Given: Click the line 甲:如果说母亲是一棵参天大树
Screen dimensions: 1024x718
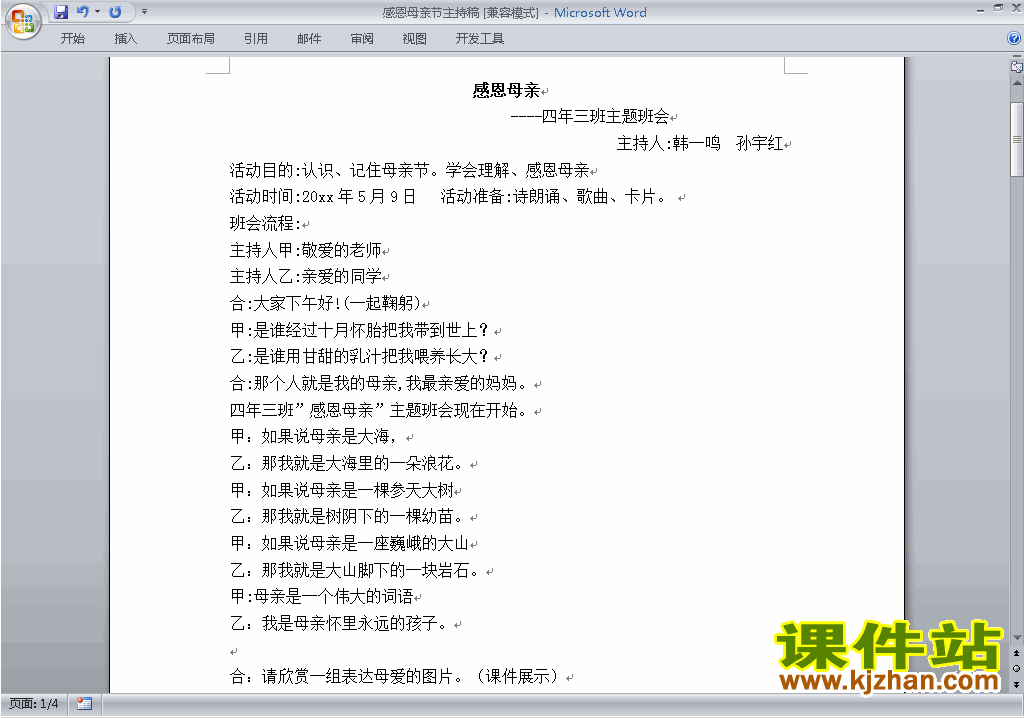Looking at the screenshot, I should (342, 490).
